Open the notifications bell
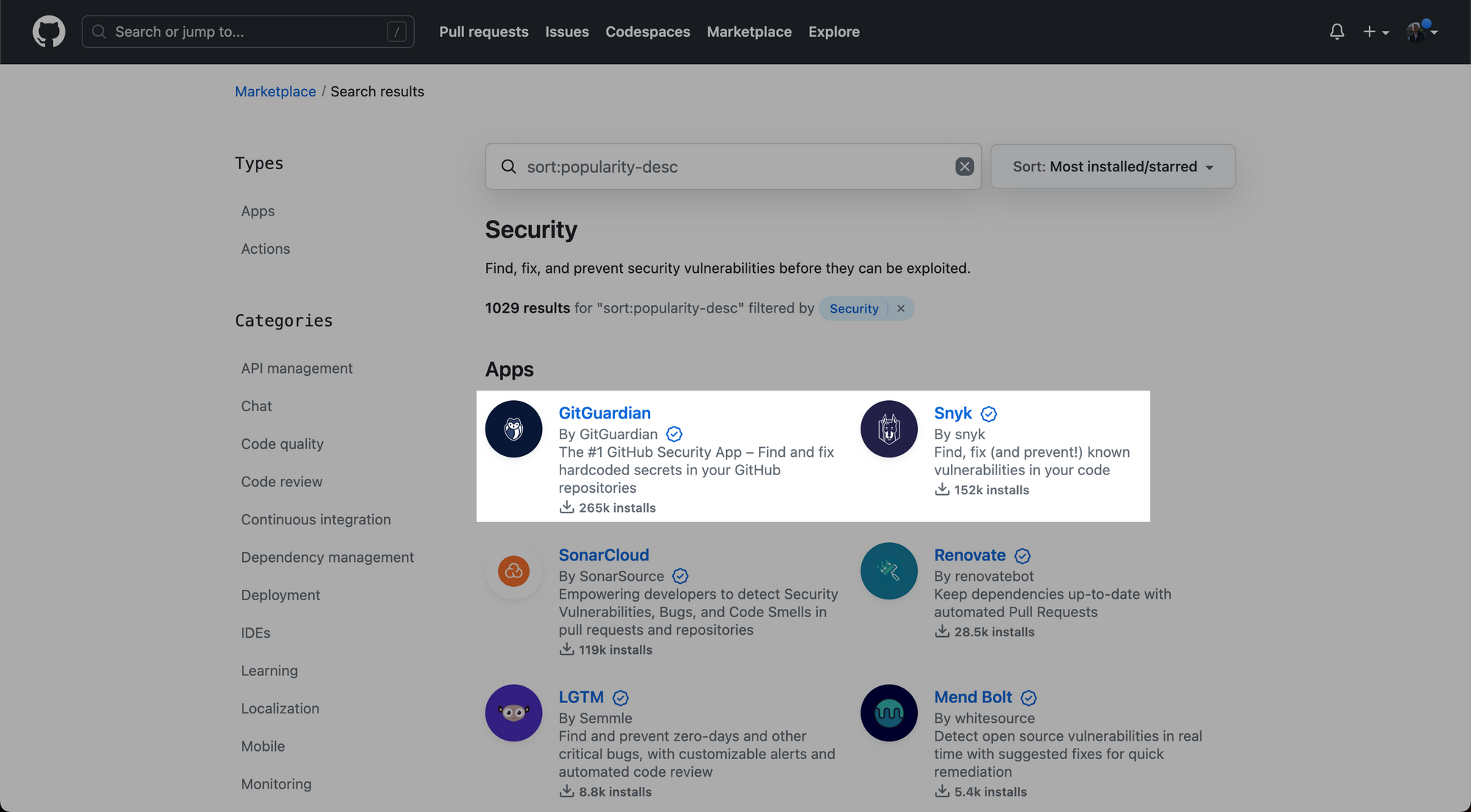 coord(1337,32)
